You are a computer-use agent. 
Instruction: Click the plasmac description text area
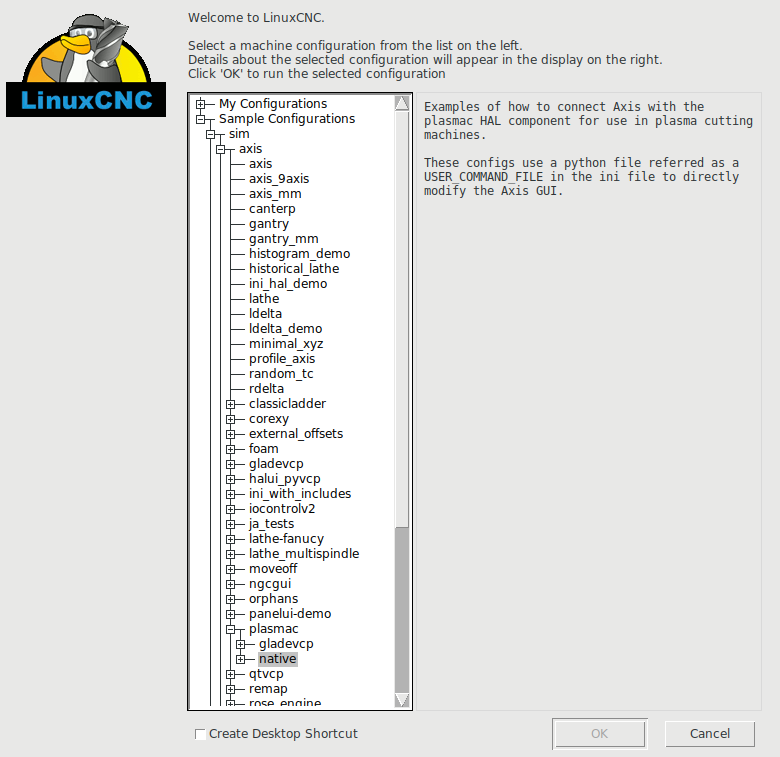pyautogui.click(x=588, y=401)
